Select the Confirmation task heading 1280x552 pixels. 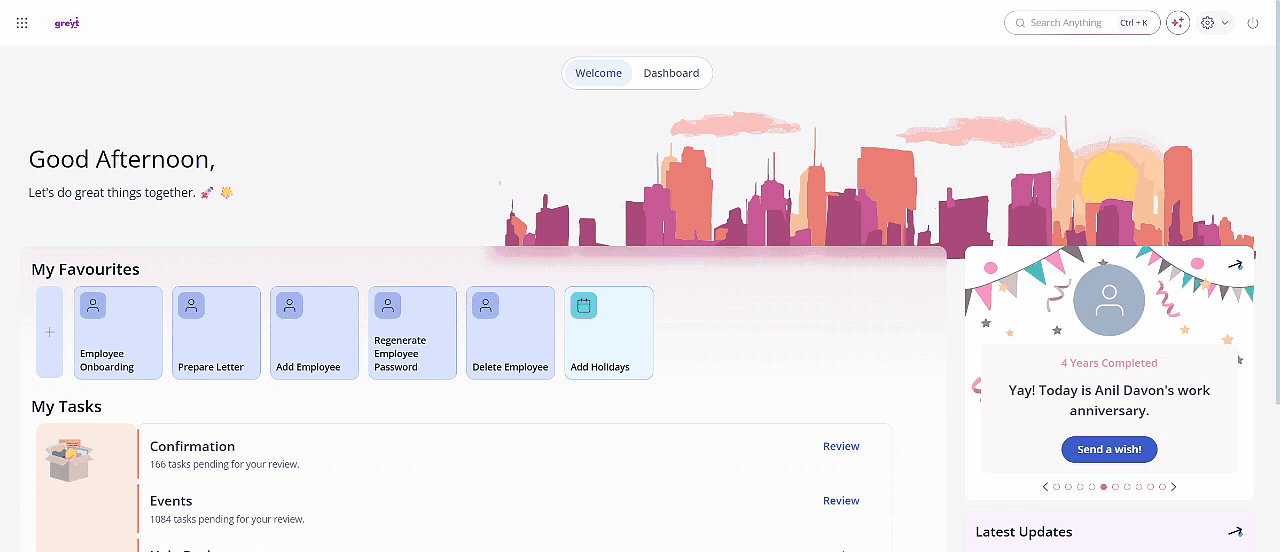[192, 446]
